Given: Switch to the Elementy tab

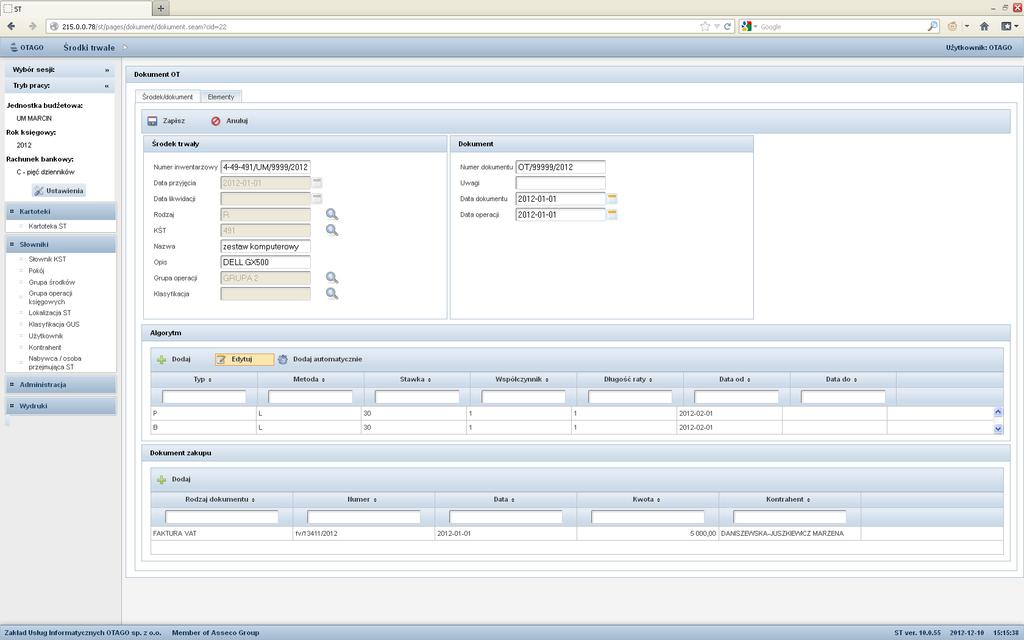Looking at the screenshot, I should [221, 97].
